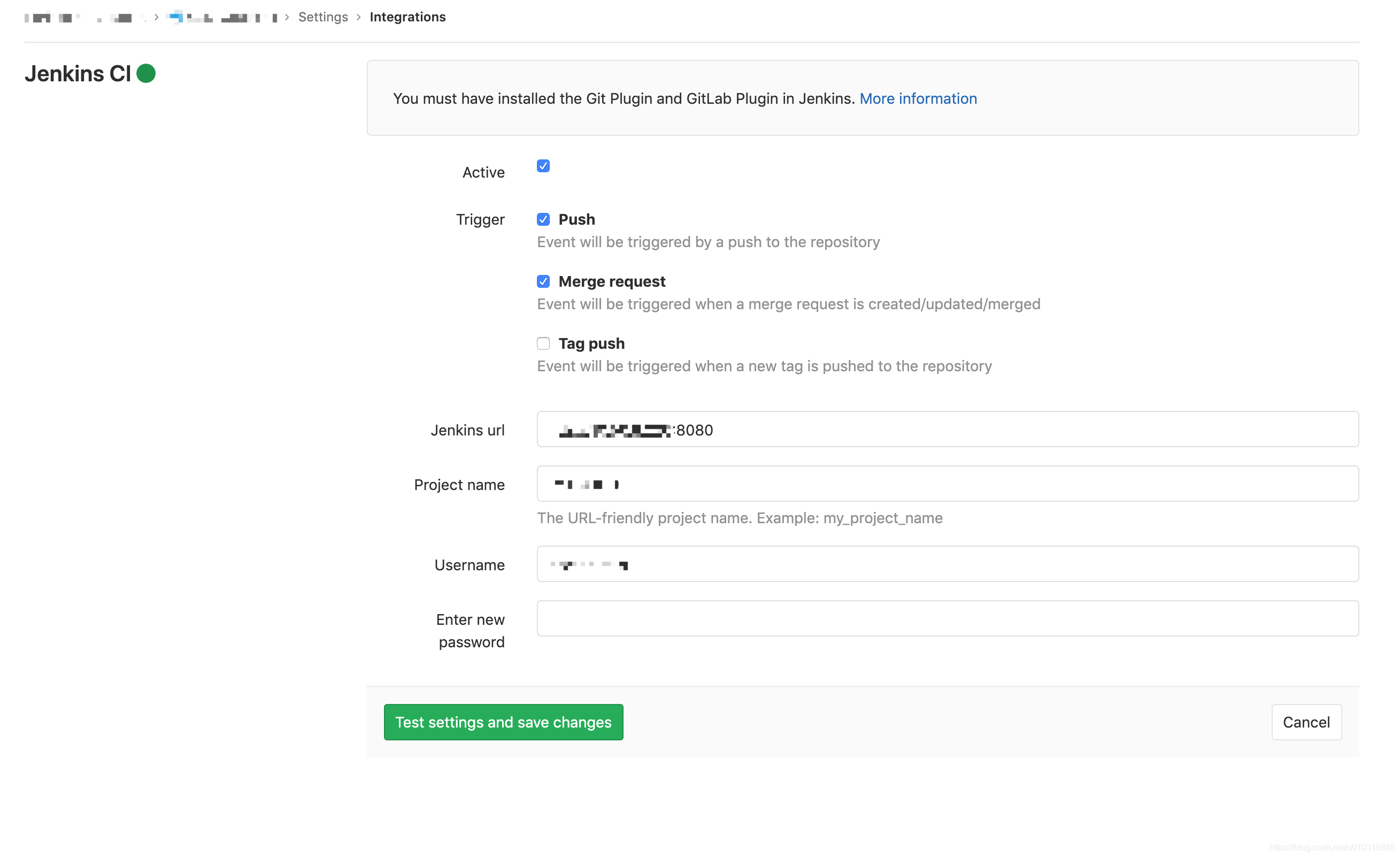Image resolution: width=1400 pixels, height=857 pixels.
Task: Click the Settings breadcrumb navigation icon
Action: click(322, 16)
